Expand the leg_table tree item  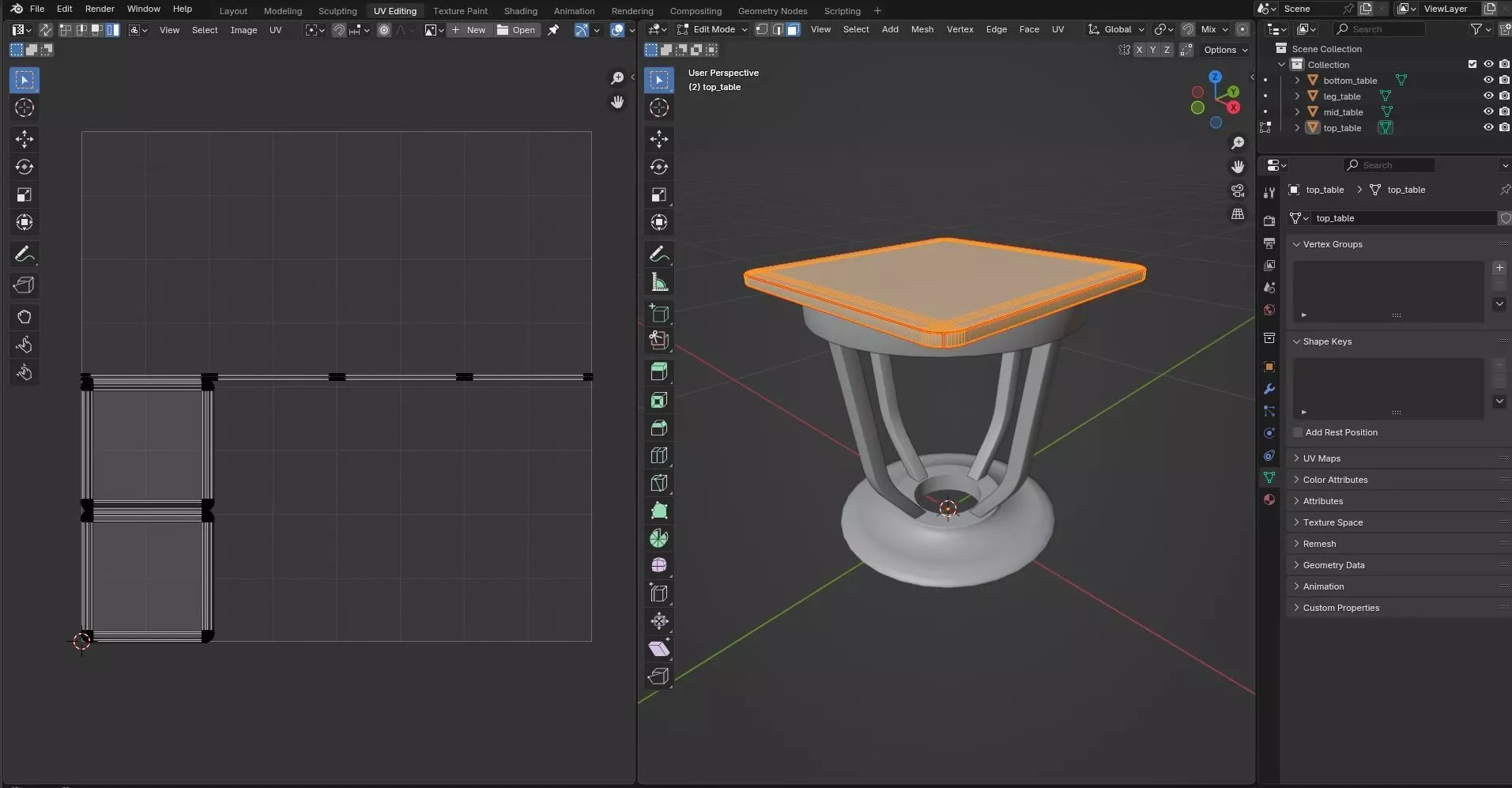click(x=1297, y=96)
